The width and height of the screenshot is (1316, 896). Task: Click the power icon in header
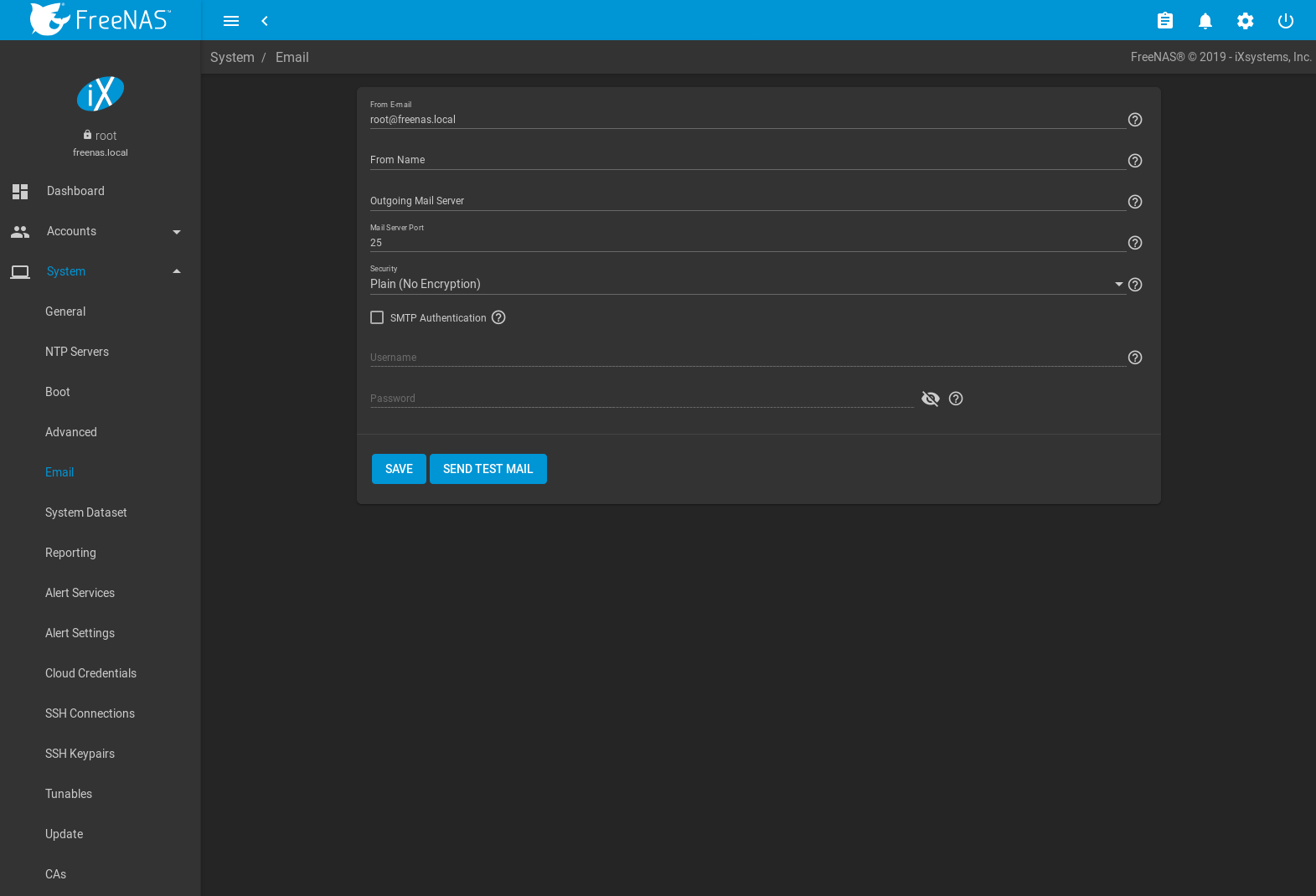pyautogui.click(x=1285, y=21)
